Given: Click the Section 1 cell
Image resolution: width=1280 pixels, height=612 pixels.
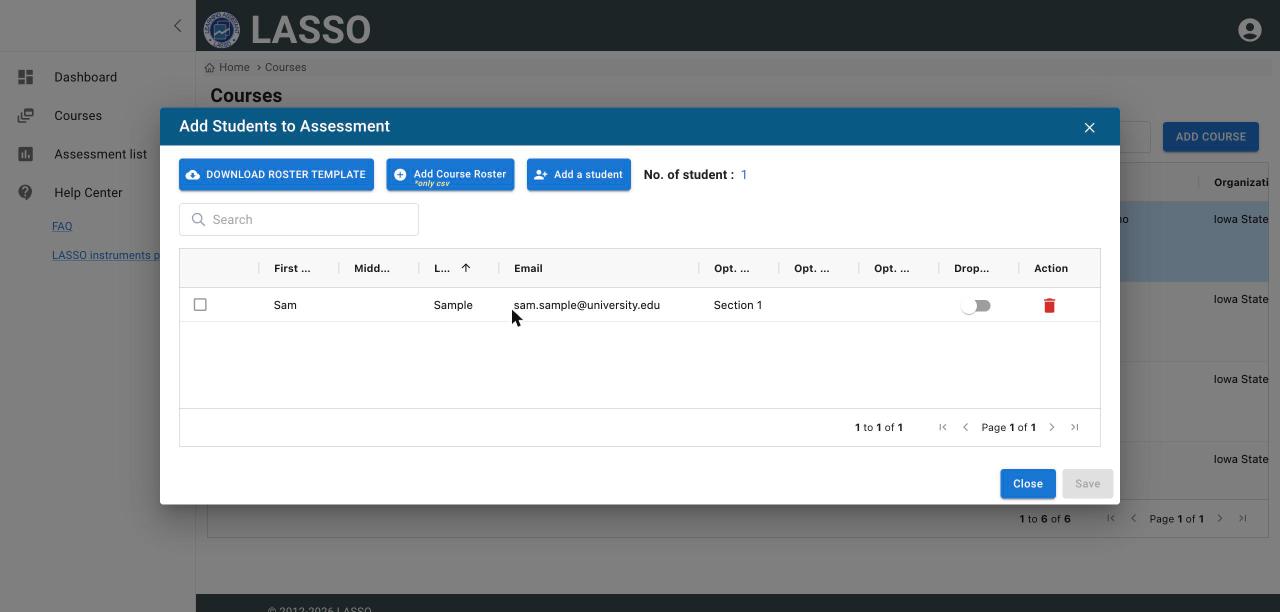Looking at the screenshot, I should [738, 305].
